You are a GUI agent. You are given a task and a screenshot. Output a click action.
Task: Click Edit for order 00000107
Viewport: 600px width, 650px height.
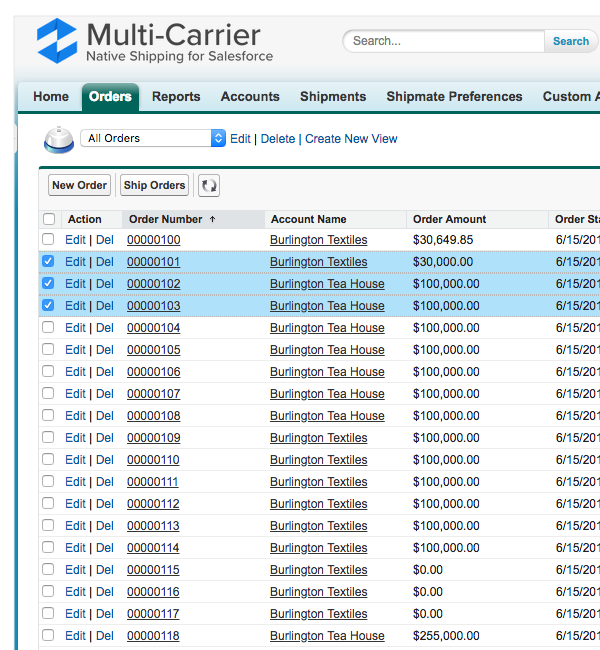(75, 394)
